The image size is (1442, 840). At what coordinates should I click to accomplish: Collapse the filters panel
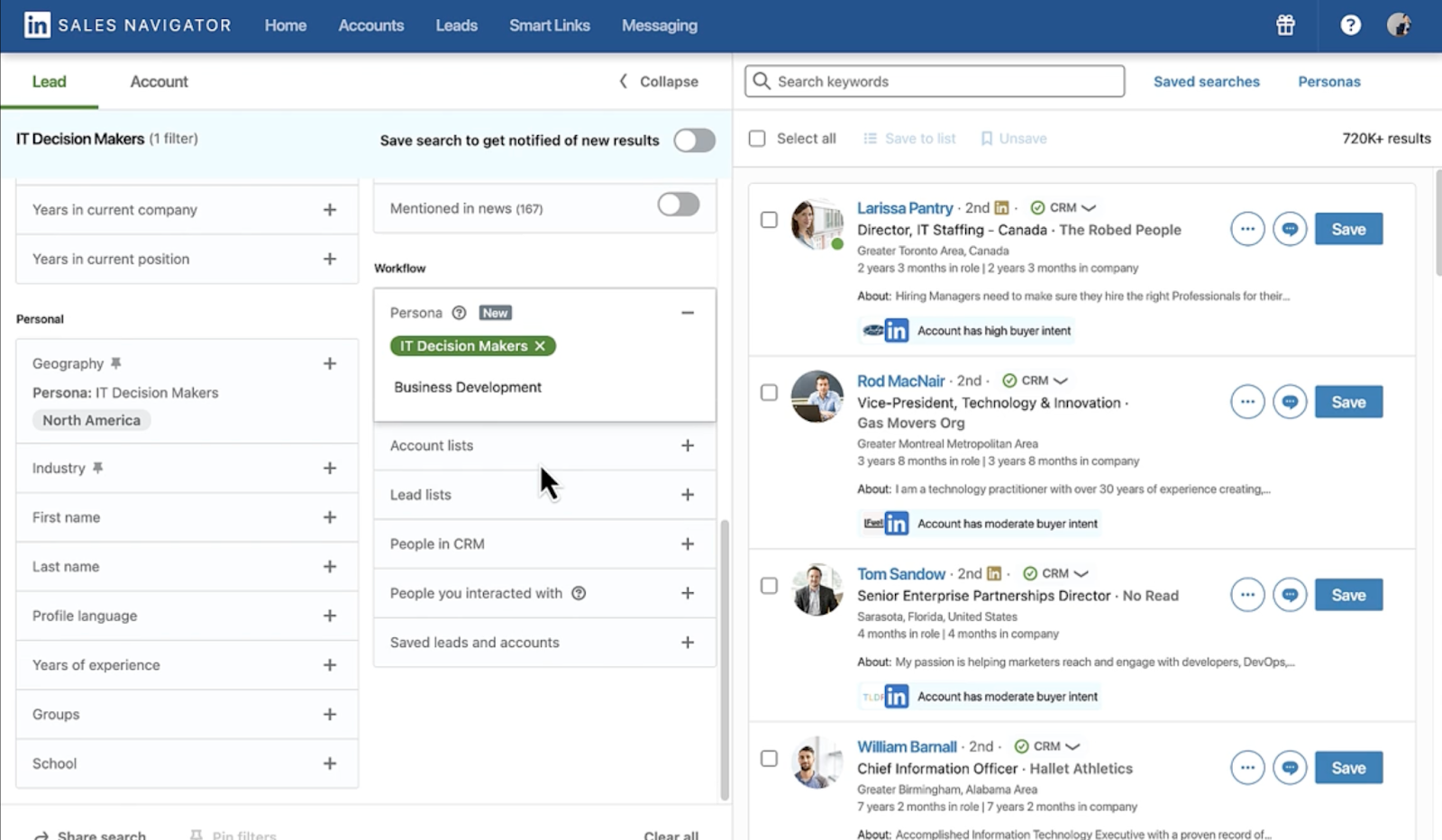point(659,81)
